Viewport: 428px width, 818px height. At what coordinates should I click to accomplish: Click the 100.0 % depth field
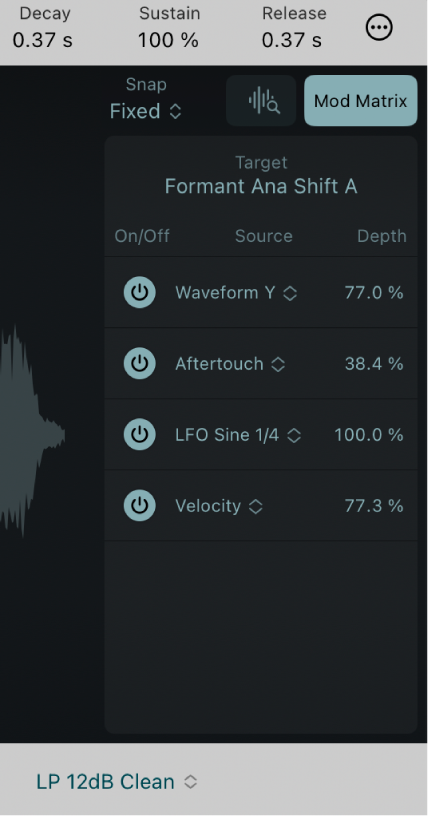pyautogui.click(x=368, y=435)
